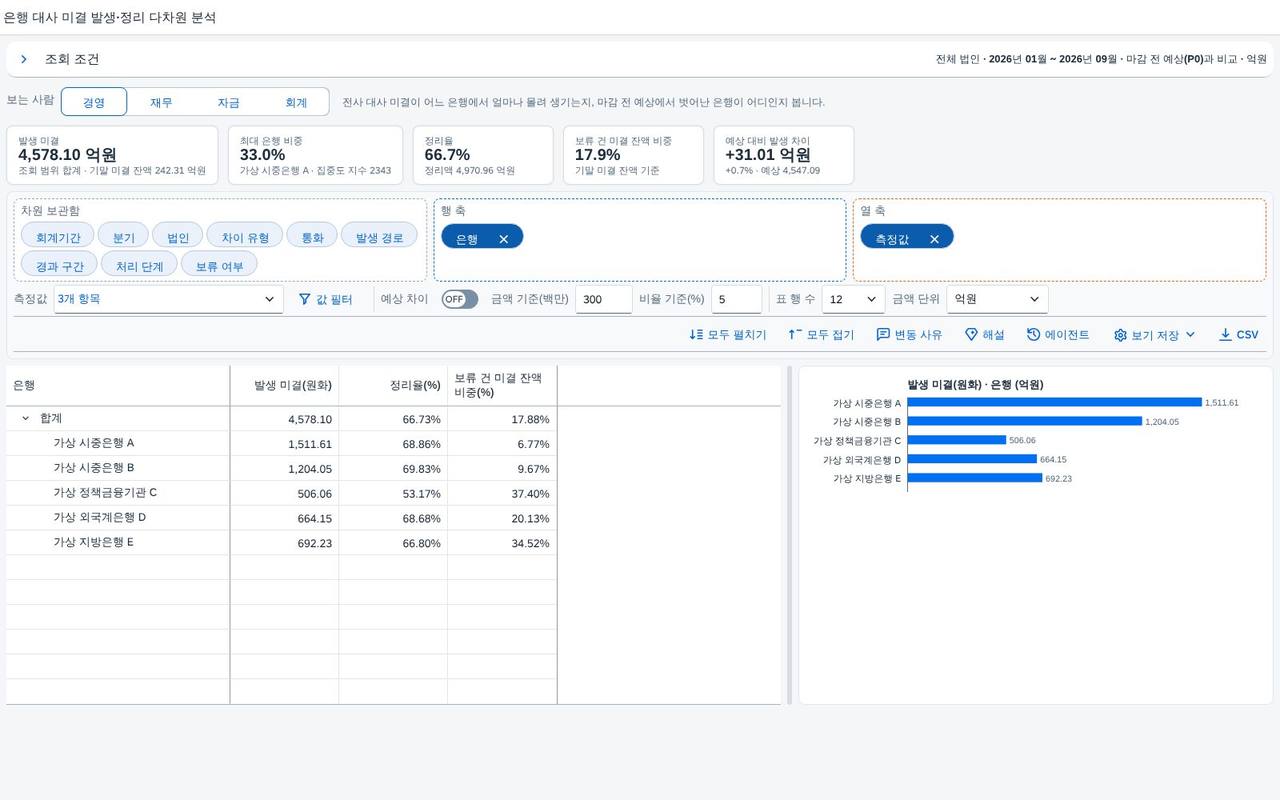Click the 37.40% cell in the table
Screen dimensions: 1280x800
click(x=502, y=493)
